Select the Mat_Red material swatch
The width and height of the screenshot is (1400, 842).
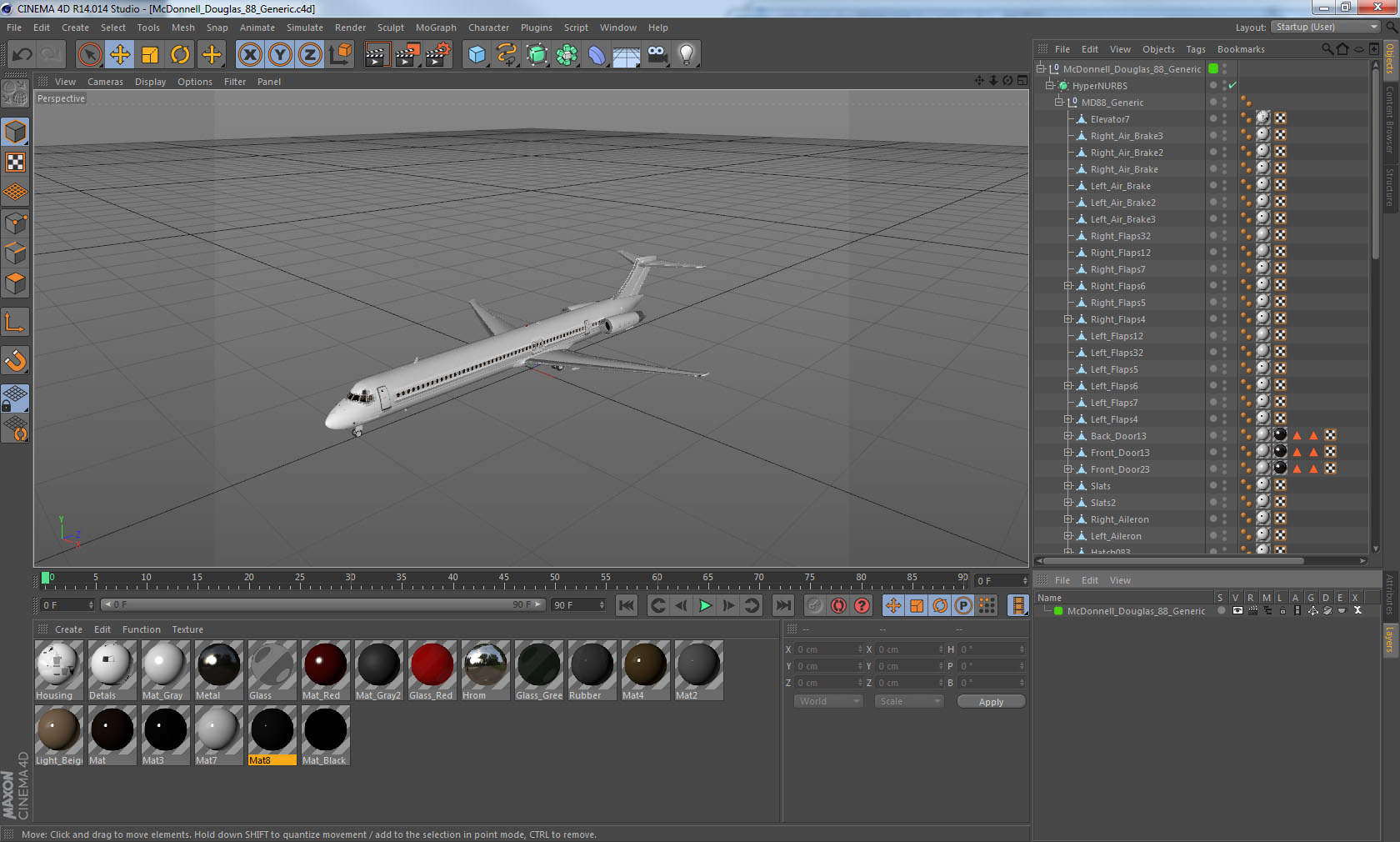click(325, 670)
